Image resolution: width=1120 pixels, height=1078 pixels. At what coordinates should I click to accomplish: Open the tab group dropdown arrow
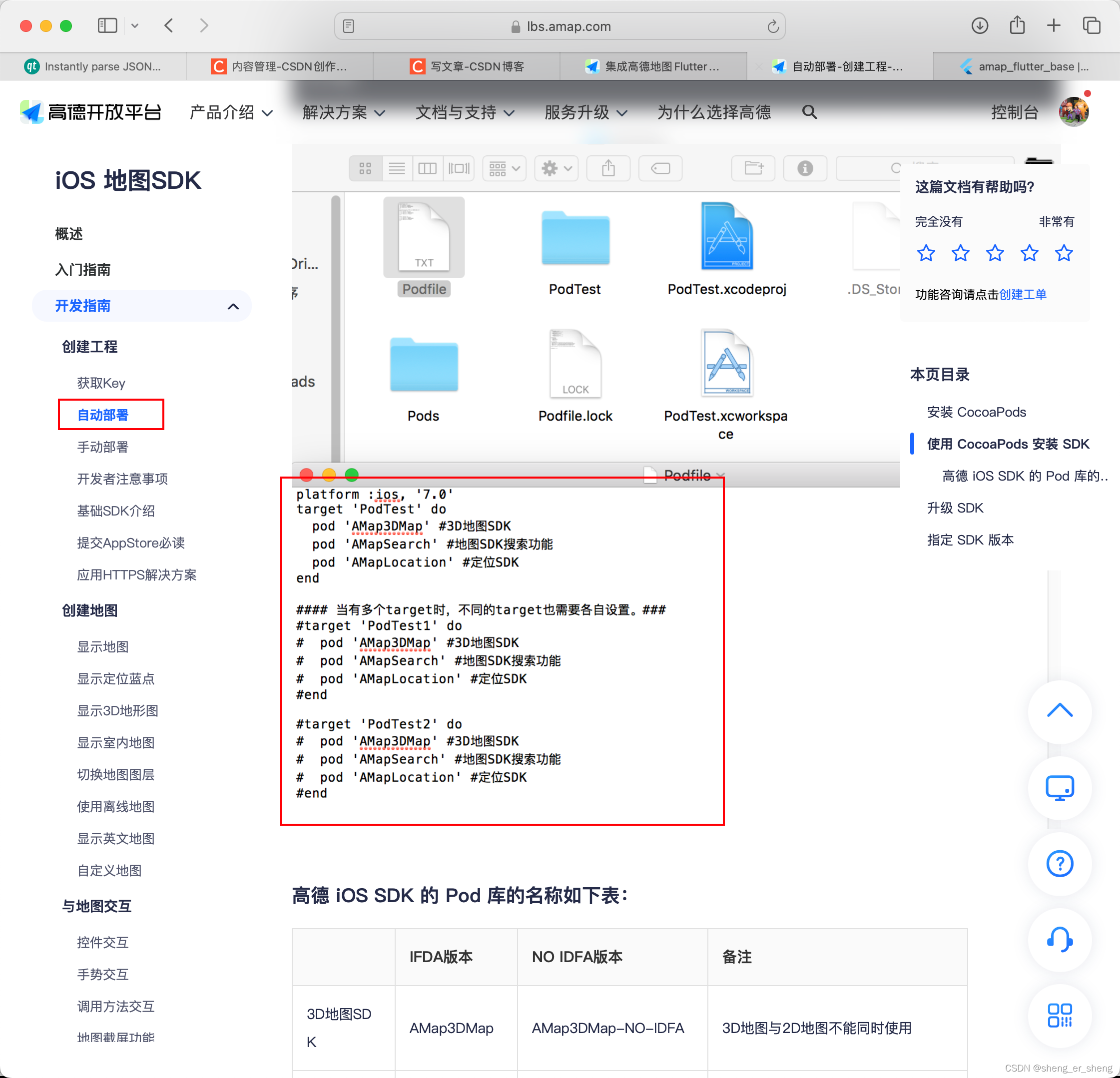tap(135, 25)
